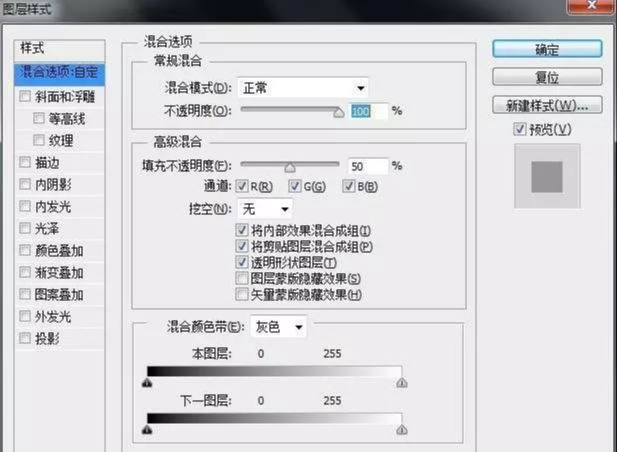Select 混合选项:自定 in styles list
Screen dimensions: 617x452
coord(59,73)
